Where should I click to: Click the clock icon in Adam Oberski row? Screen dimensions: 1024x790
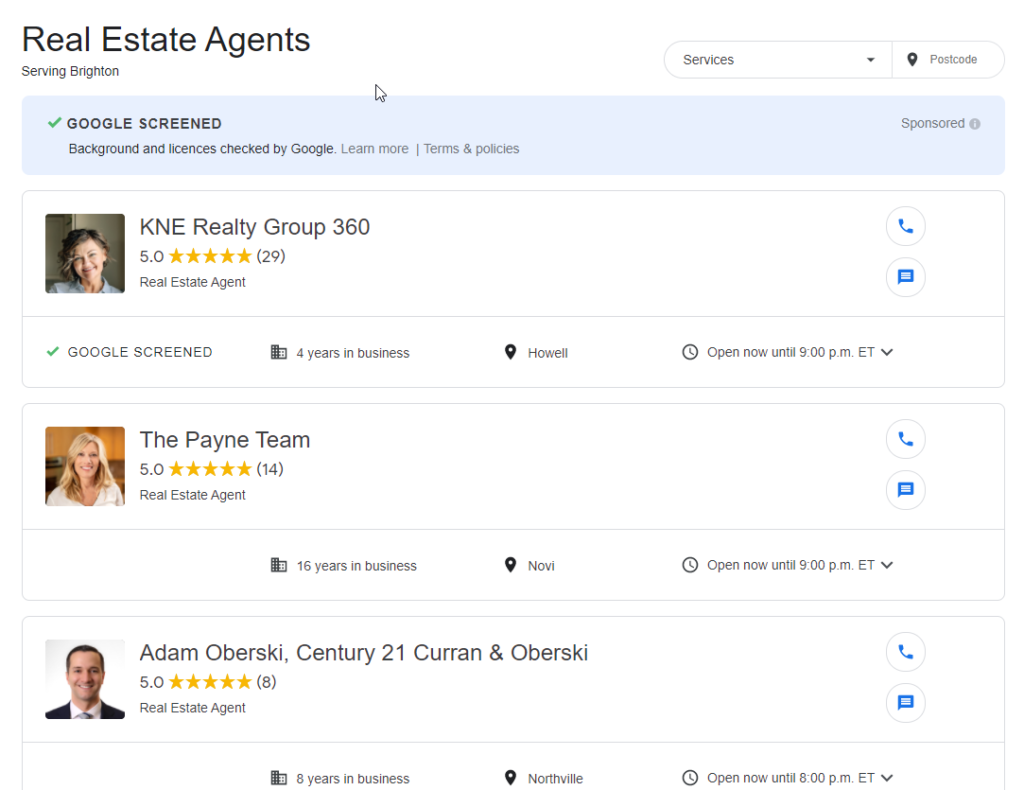pyautogui.click(x=690, y=778)
